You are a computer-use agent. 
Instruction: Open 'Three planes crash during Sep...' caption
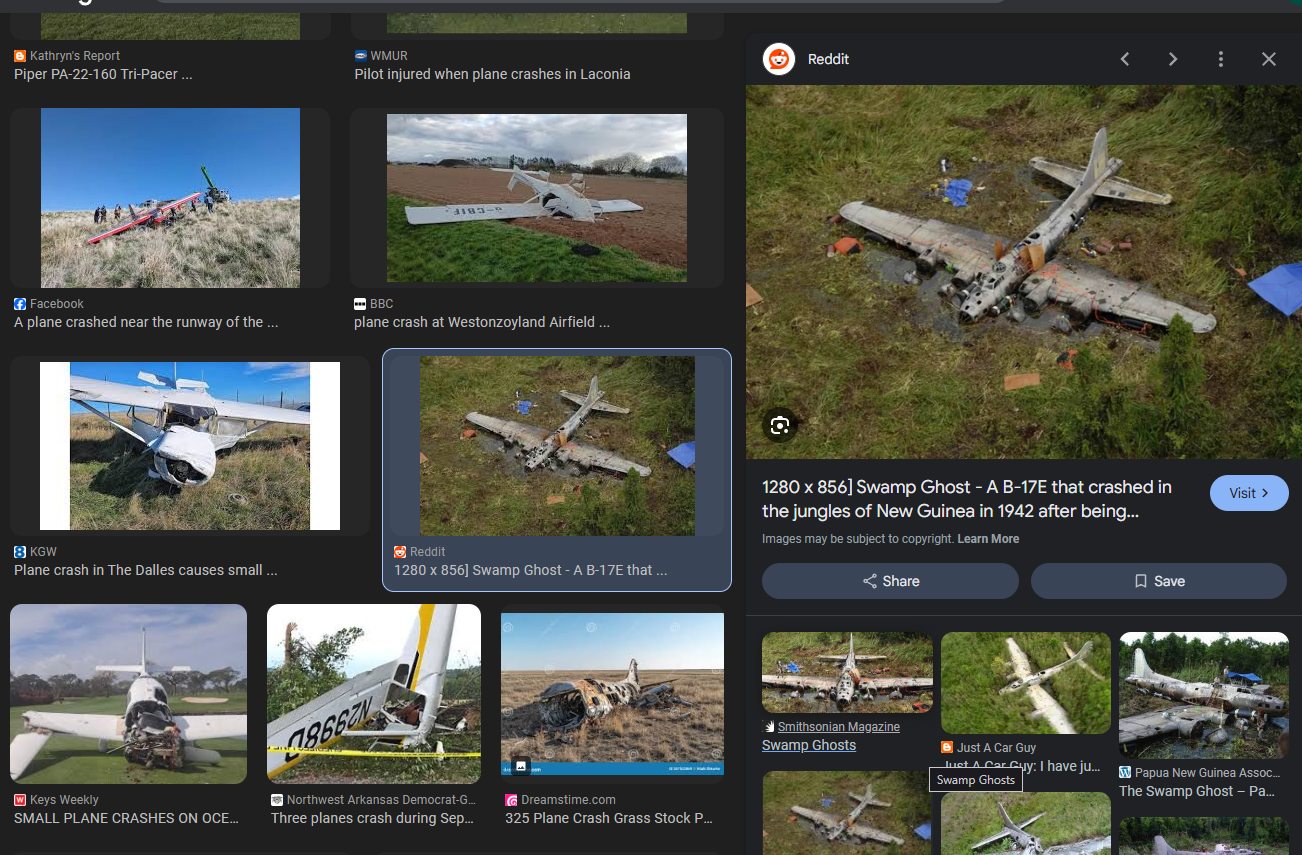click(x=372, y=818)
